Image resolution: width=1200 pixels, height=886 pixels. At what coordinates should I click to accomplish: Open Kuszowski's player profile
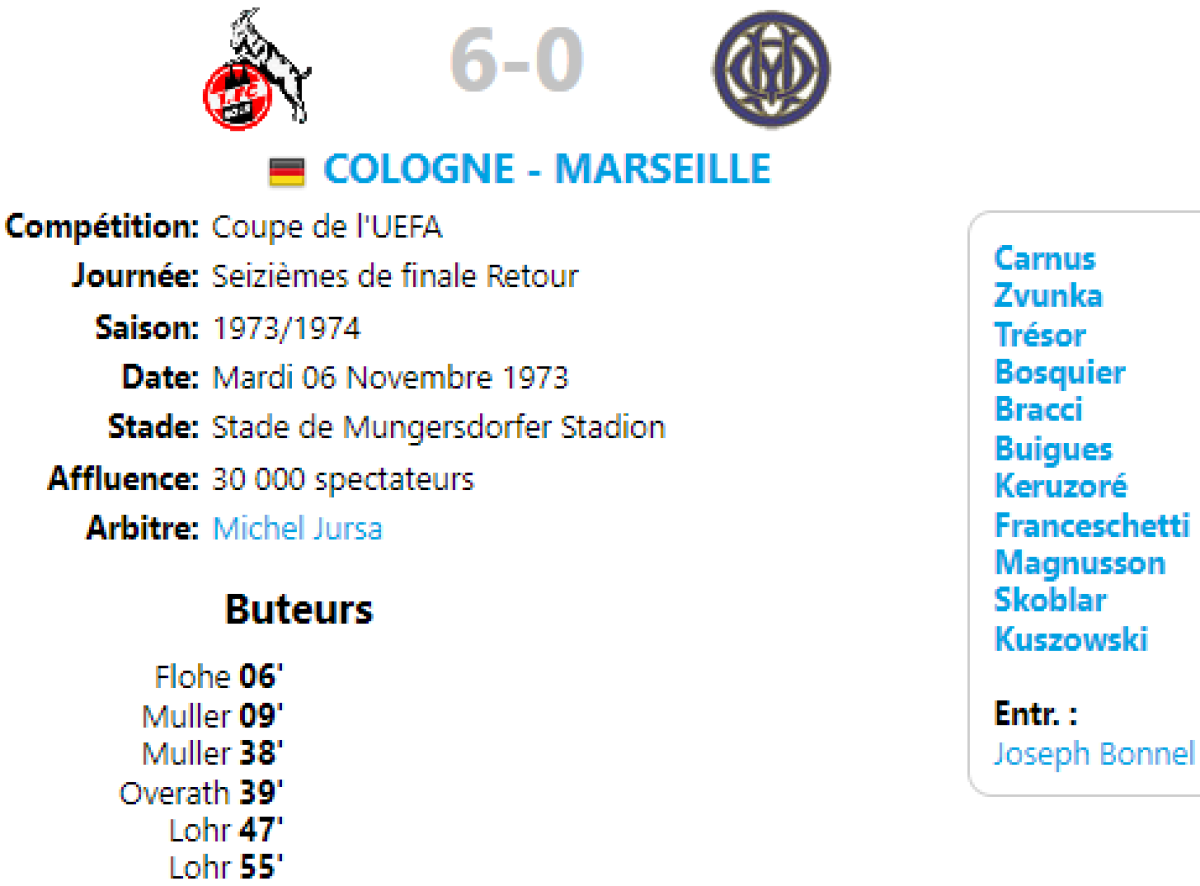tap(1070, 639)
